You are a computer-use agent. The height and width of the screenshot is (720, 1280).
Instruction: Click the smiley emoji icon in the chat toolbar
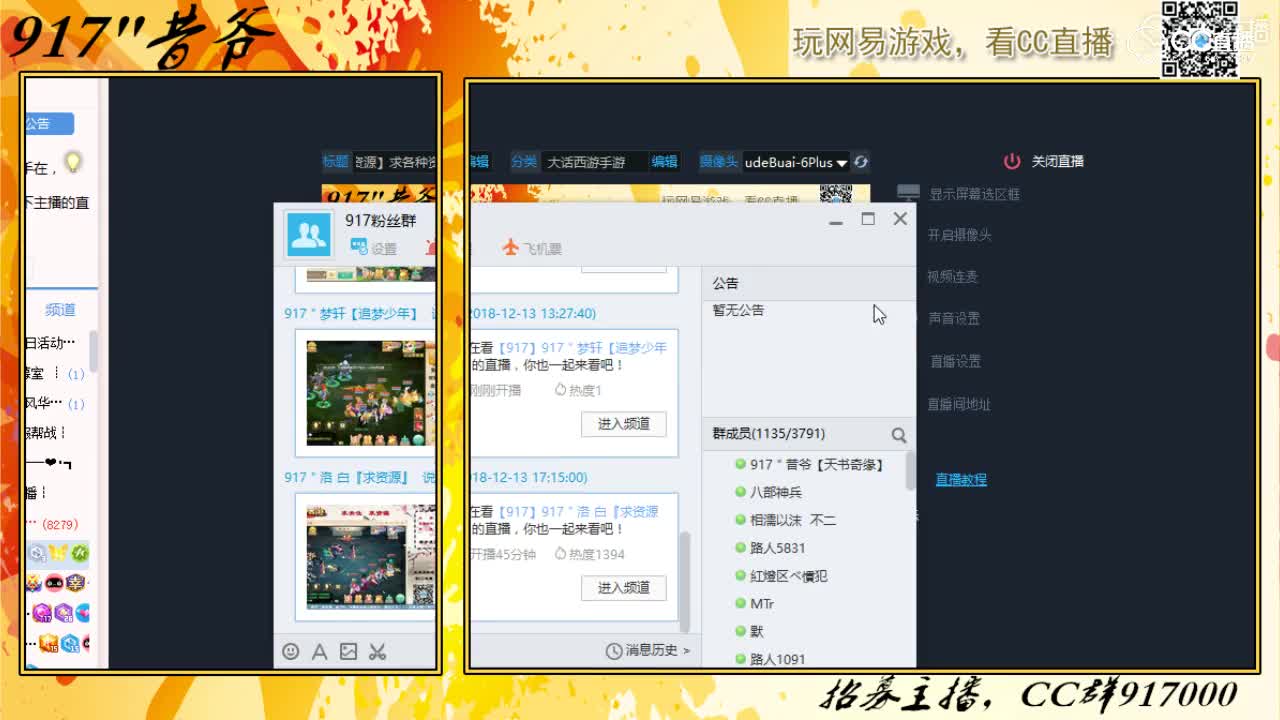click(x=290, y=651)
